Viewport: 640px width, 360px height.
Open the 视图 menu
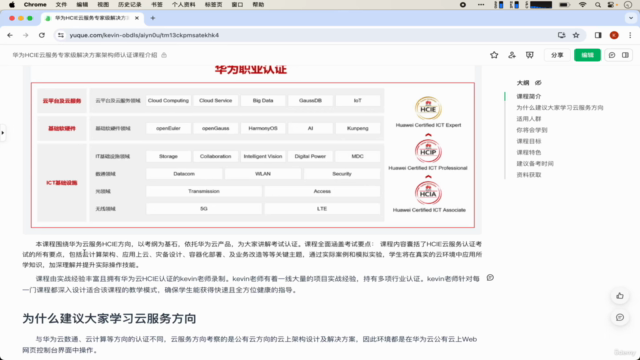click(103, 4)
